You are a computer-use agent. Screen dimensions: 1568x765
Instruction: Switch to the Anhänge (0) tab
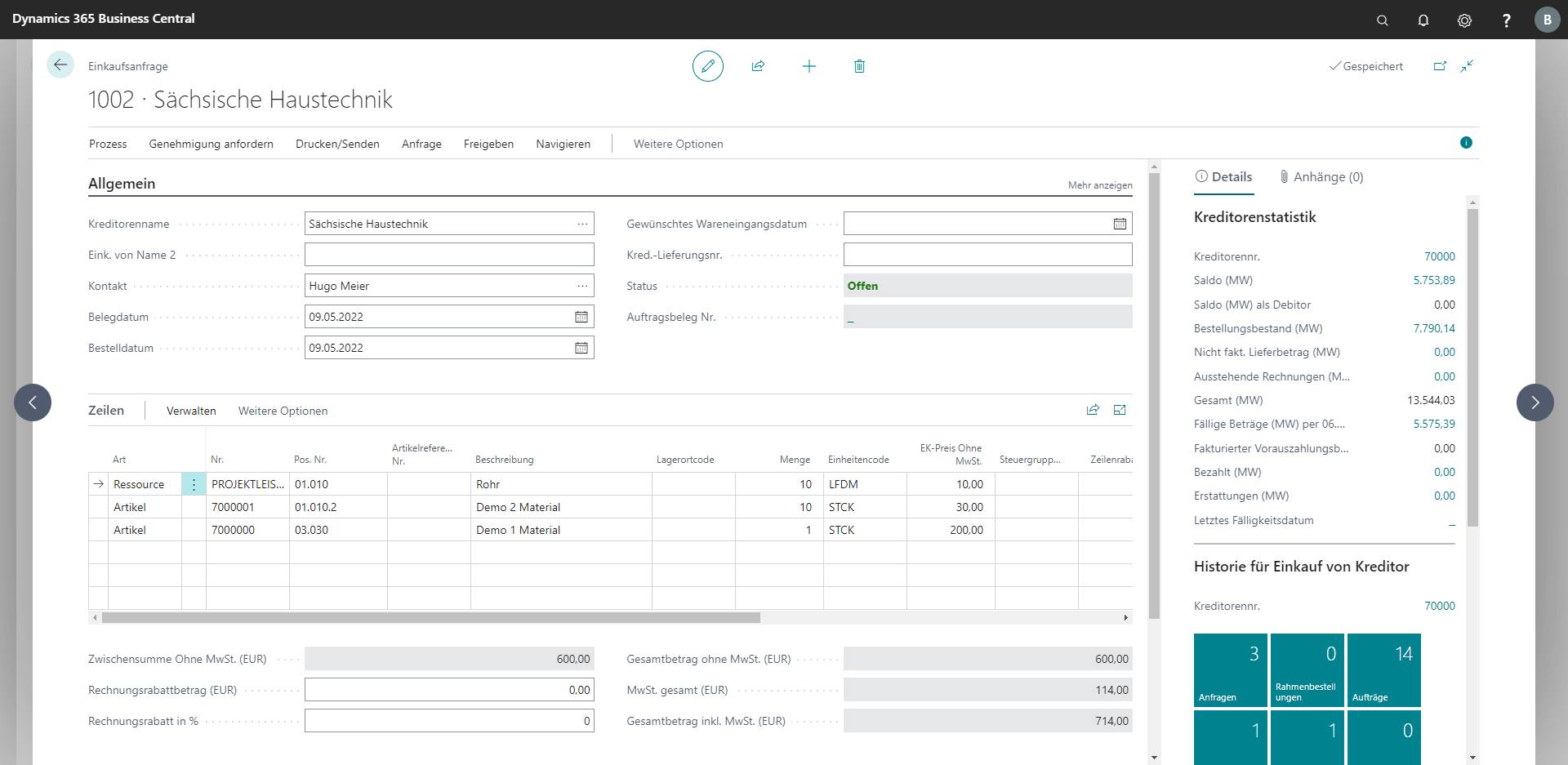[1321, 177]
